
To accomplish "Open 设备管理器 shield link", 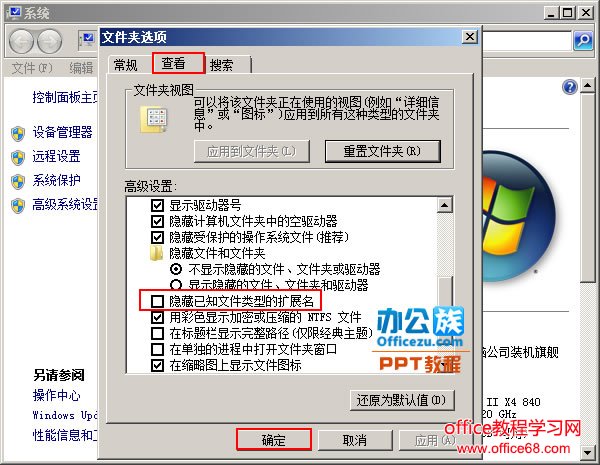I will click(62, 132).
